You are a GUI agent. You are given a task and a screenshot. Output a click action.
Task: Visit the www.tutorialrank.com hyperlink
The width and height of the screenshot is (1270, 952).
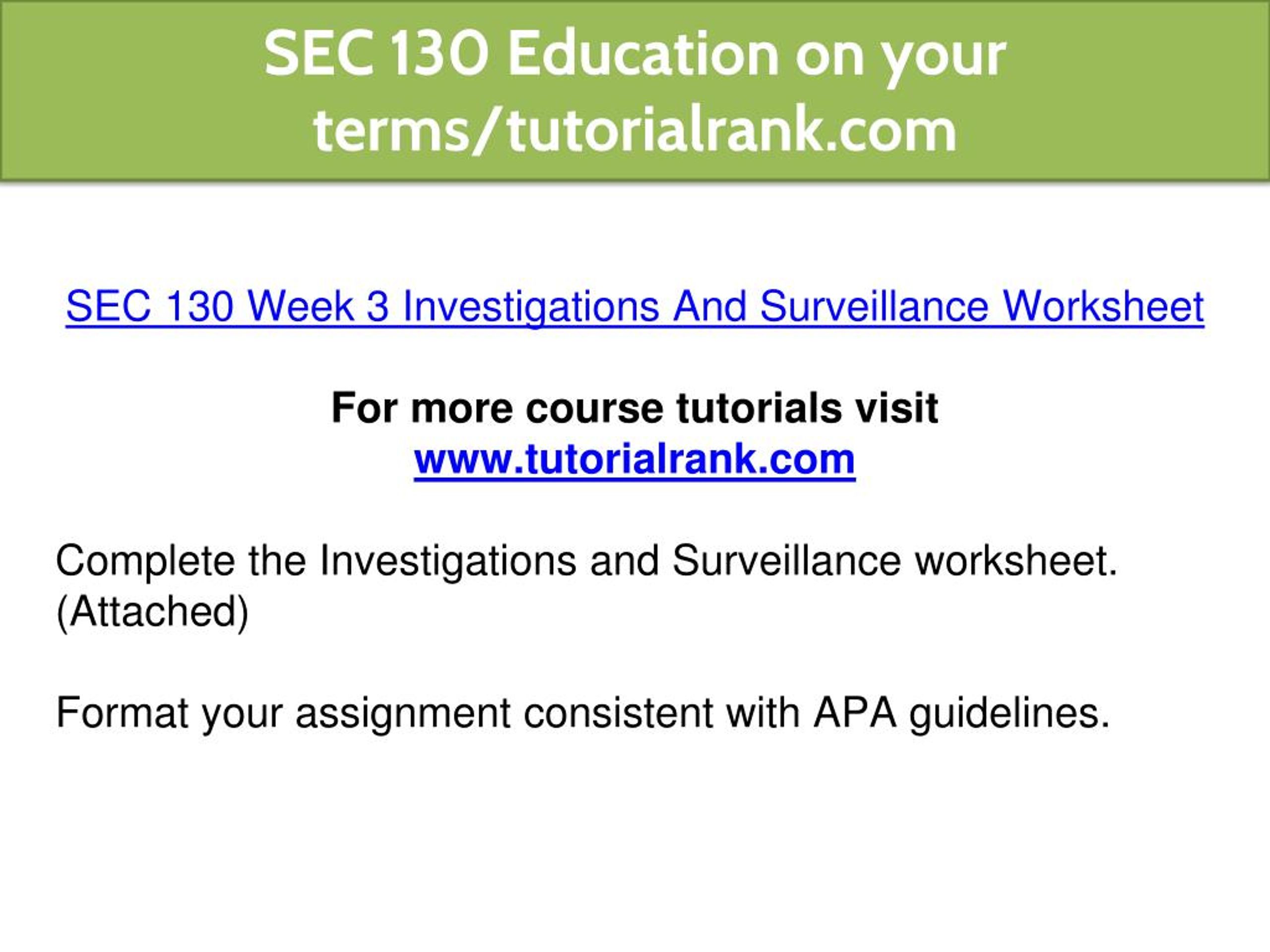(635, 460)
